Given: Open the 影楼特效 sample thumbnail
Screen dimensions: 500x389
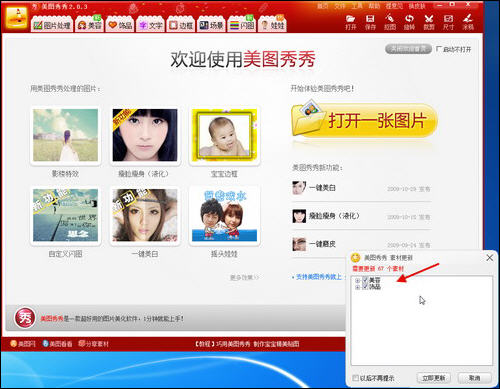Looking at the screenshot, I should (65, 135).
